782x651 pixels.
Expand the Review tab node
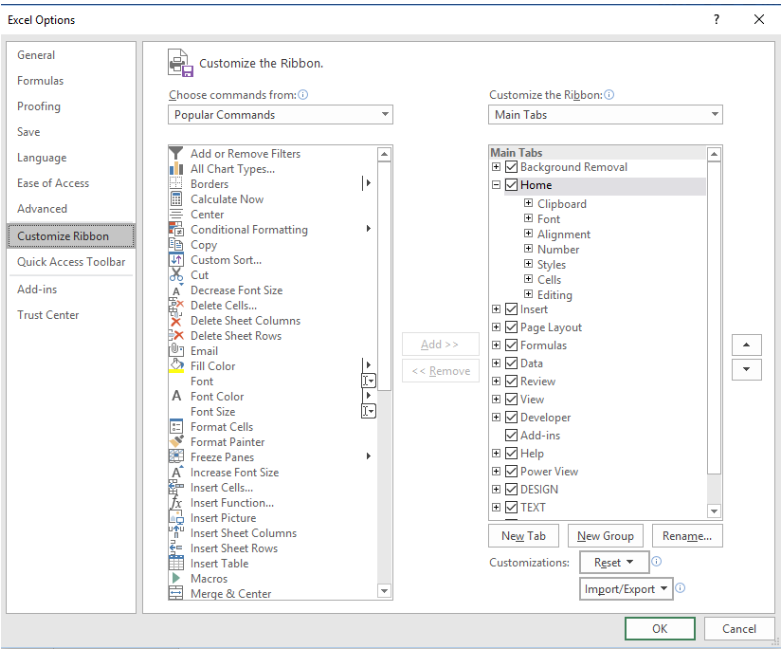(496, 381)
